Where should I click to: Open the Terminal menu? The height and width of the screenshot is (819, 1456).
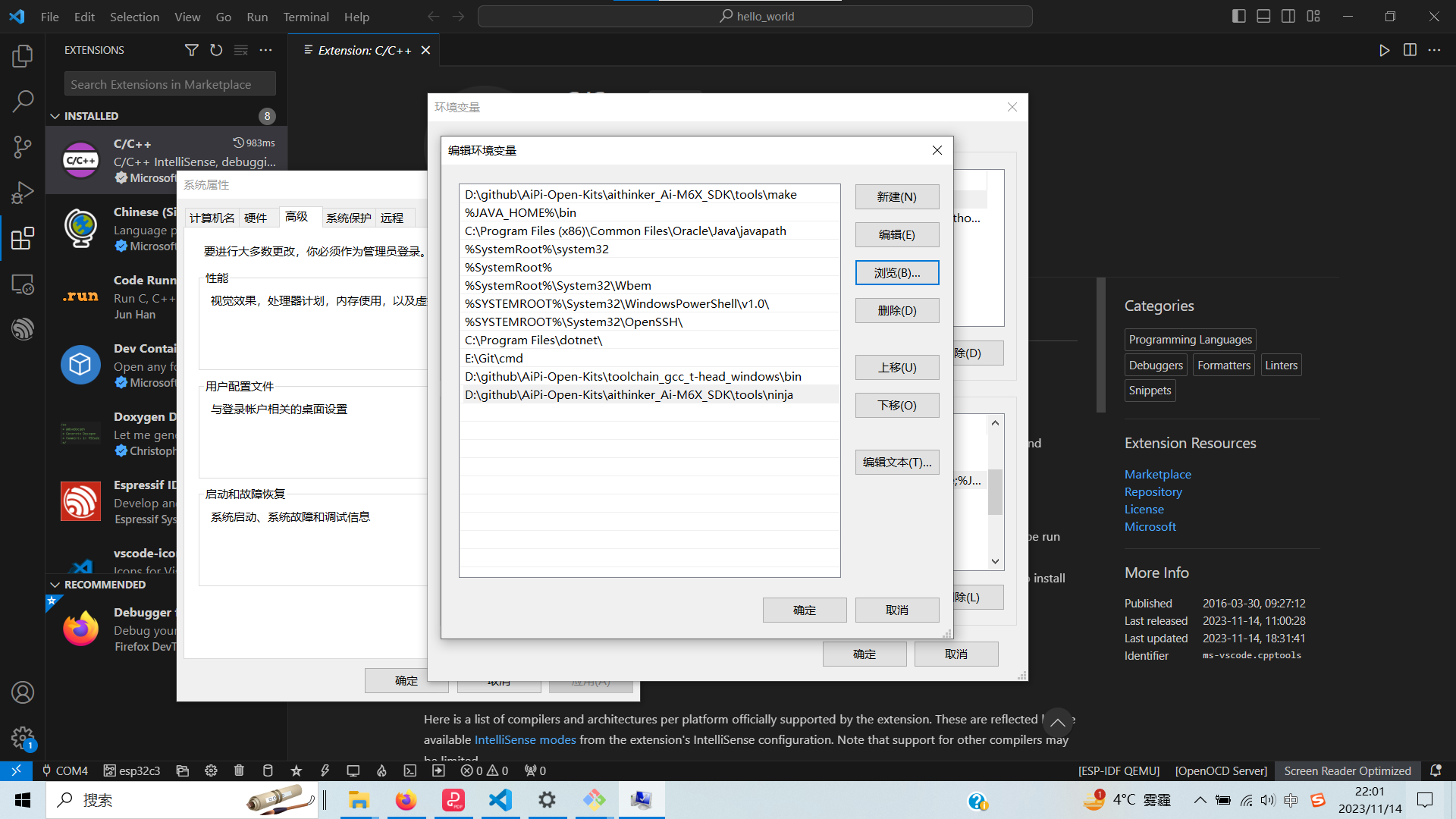306,17
